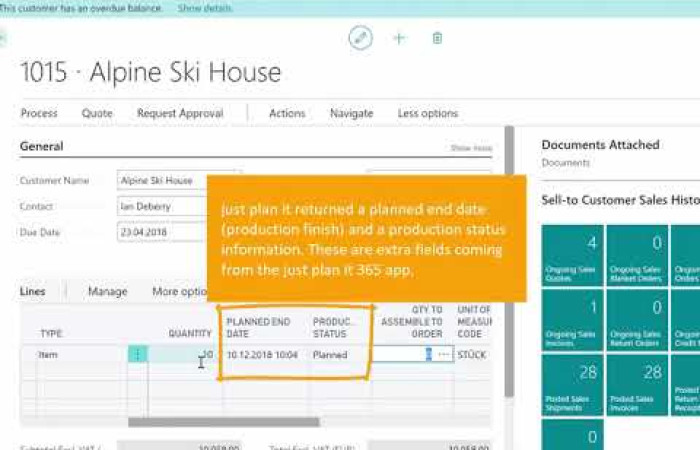Click the Production Status column header
Viewport: 700px width, 450px height.
333,328
